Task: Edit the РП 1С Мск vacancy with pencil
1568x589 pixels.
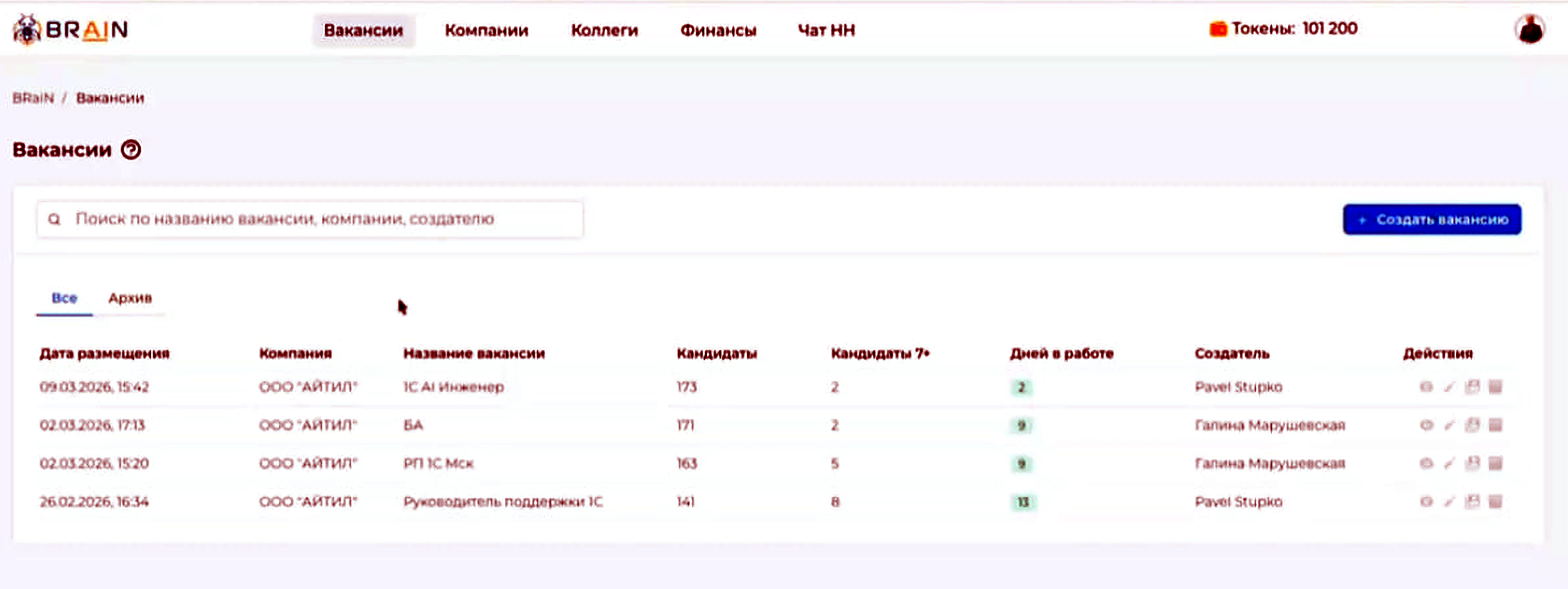Action: click(1448, 463)
